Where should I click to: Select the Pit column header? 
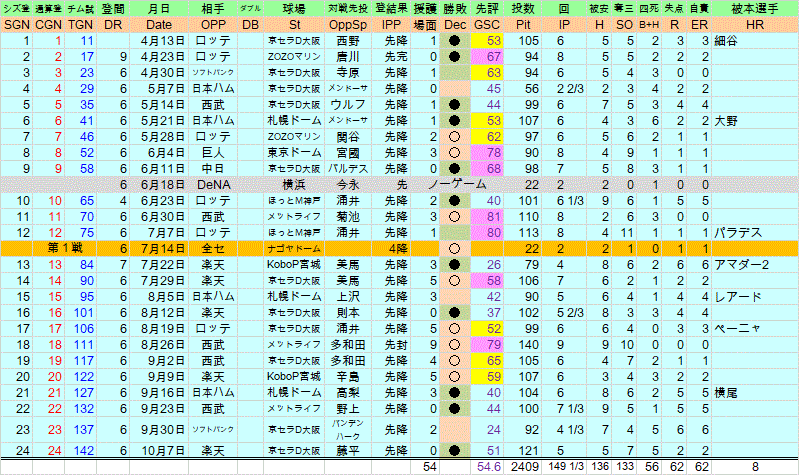523,25
